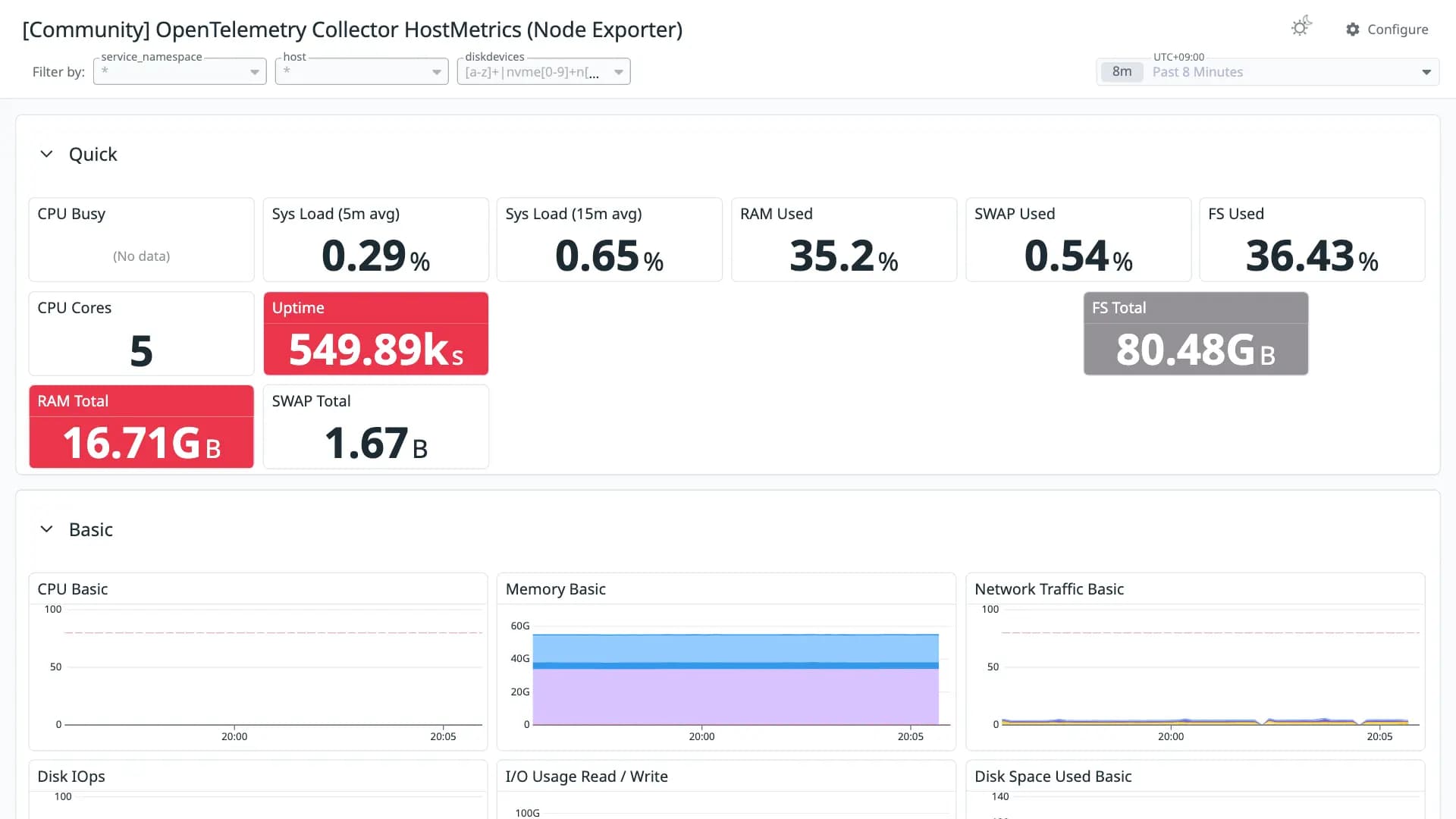
Task: Select the CPU Busy widget
Action: (x=141, y=240)
